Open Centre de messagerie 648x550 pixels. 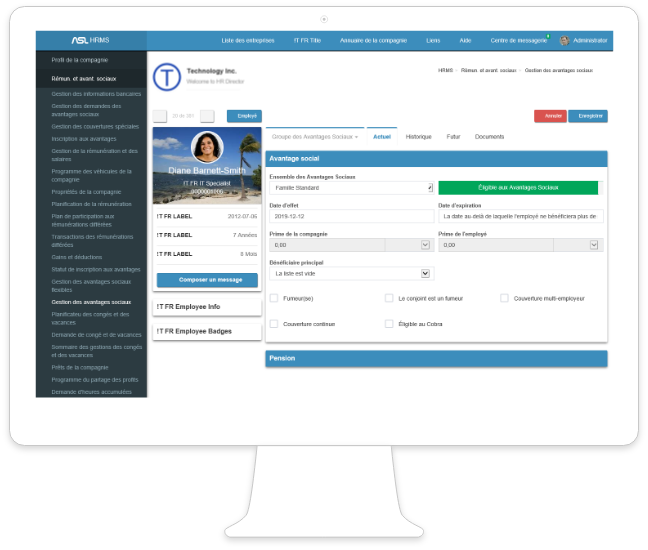coord(519,40)
